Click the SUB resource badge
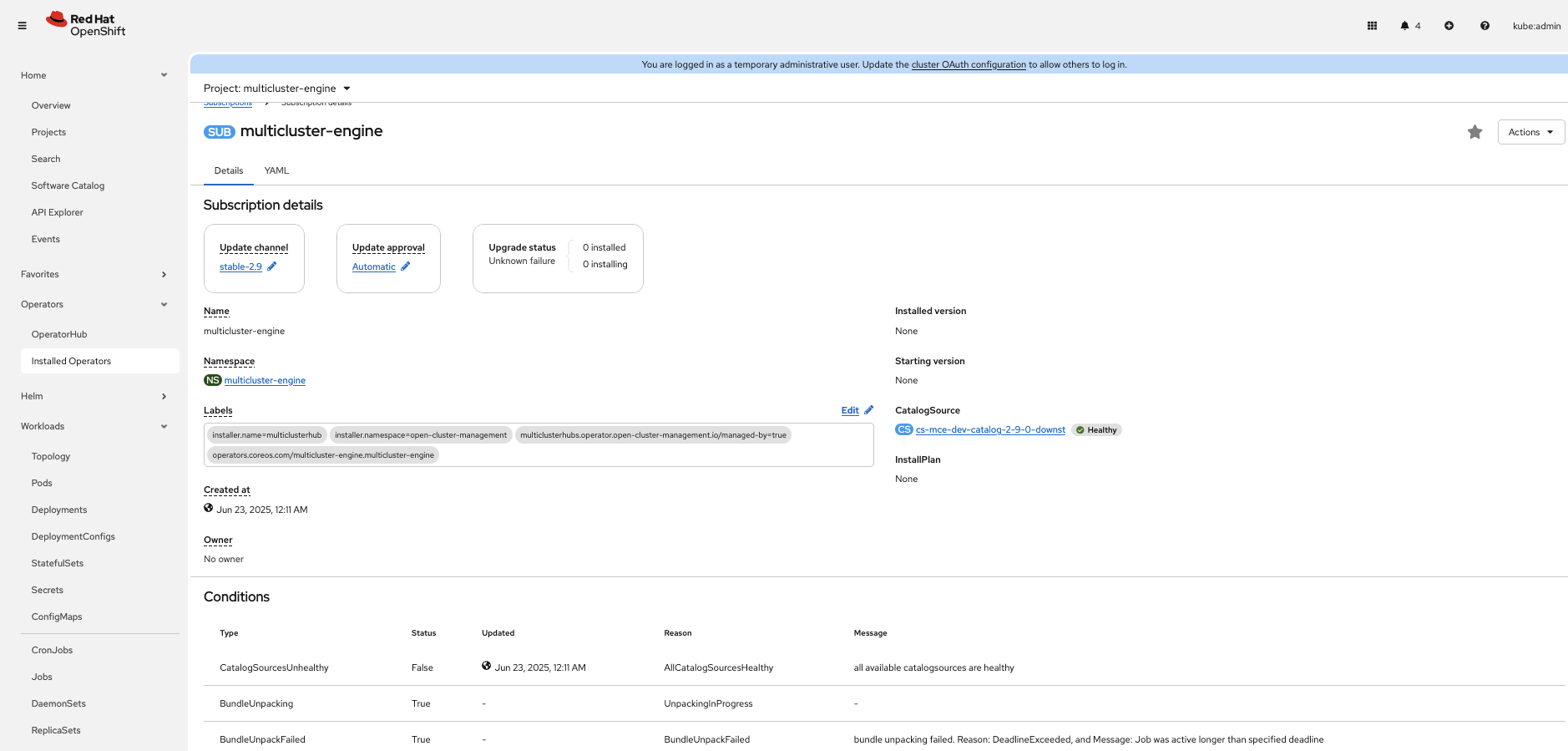This screenshot has width=1568, height=751. pos(220,132)
